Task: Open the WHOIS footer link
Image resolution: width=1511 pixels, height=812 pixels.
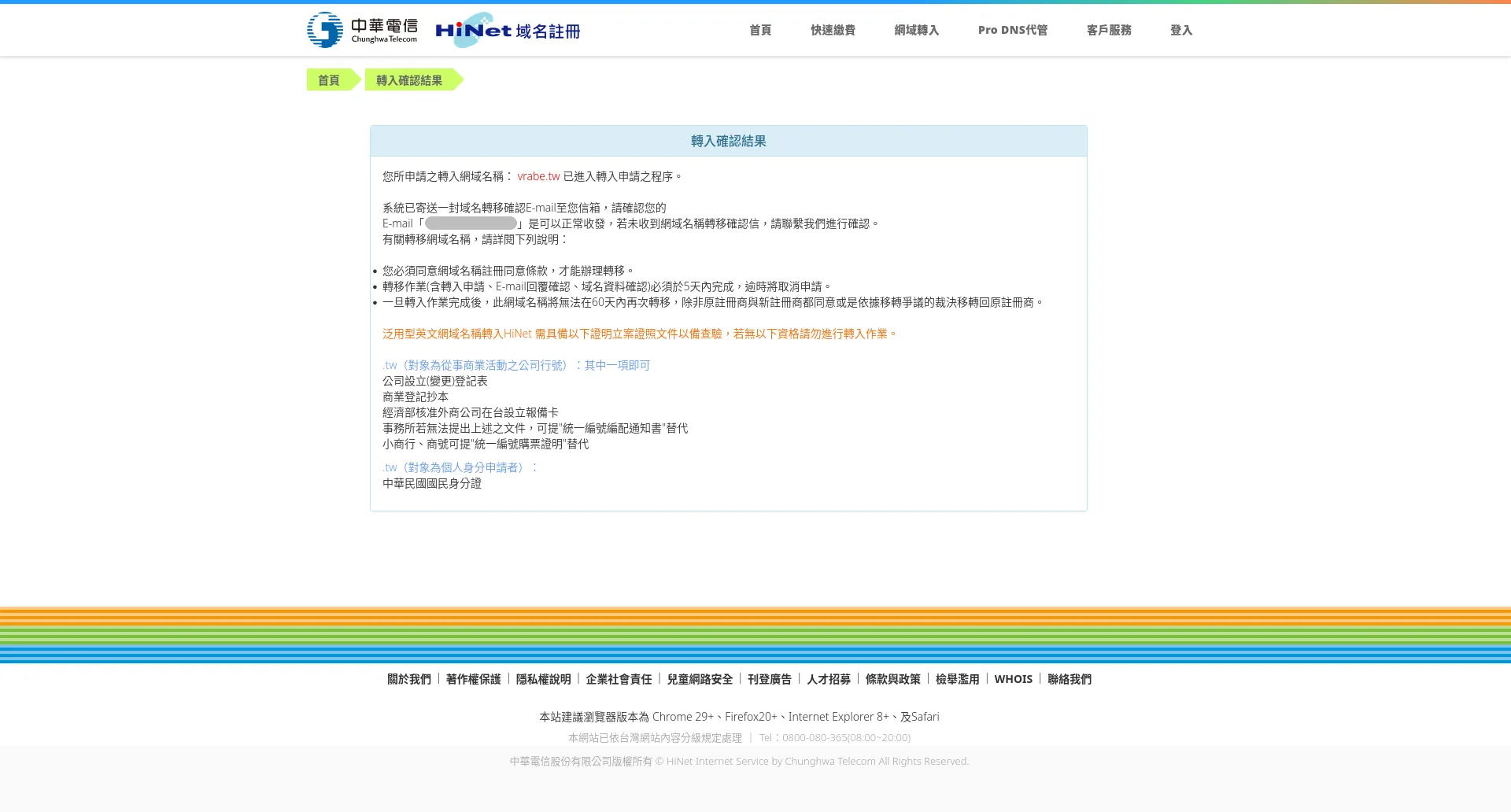Action: click(1013, 679)
